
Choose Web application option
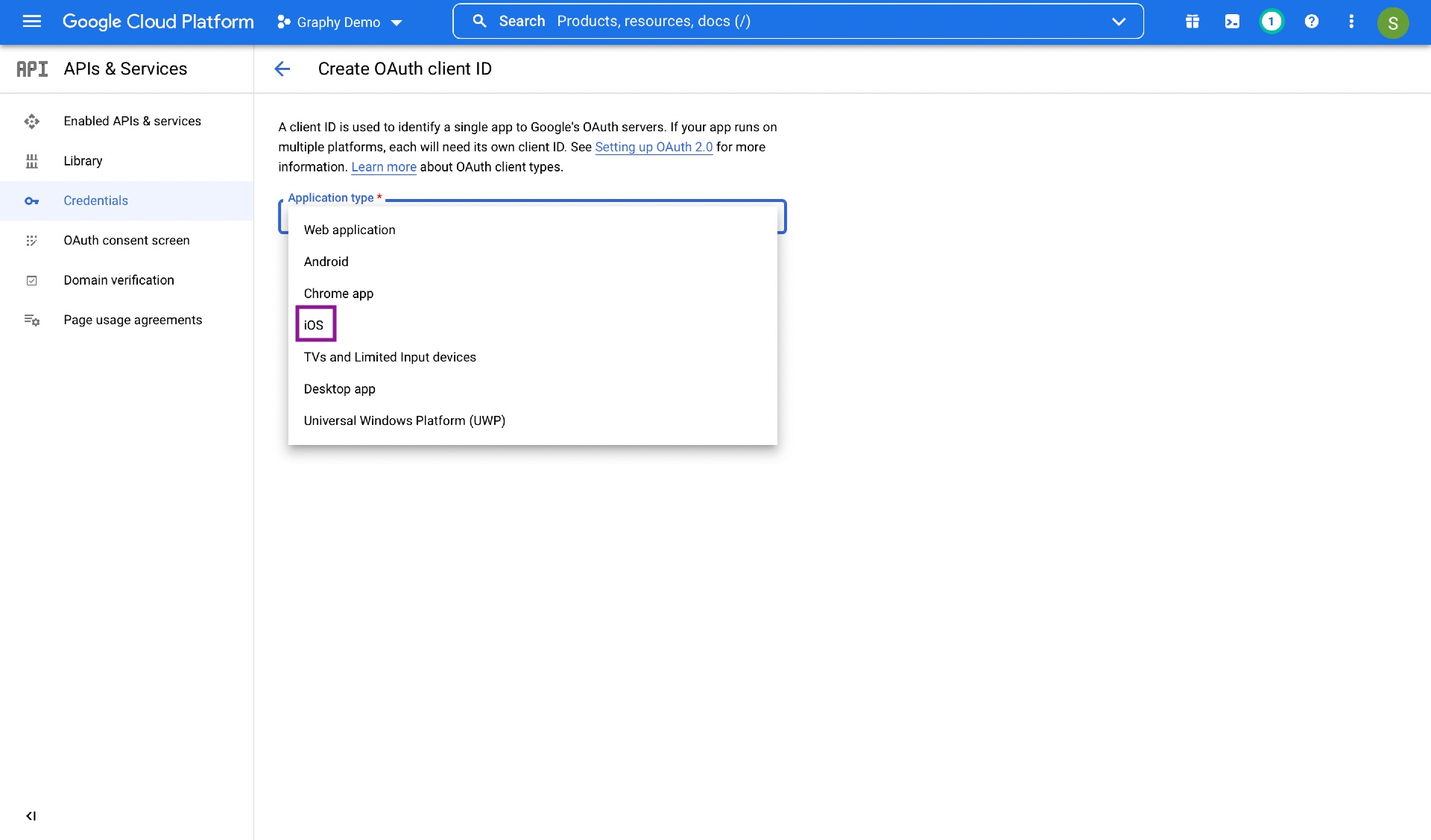350,230
